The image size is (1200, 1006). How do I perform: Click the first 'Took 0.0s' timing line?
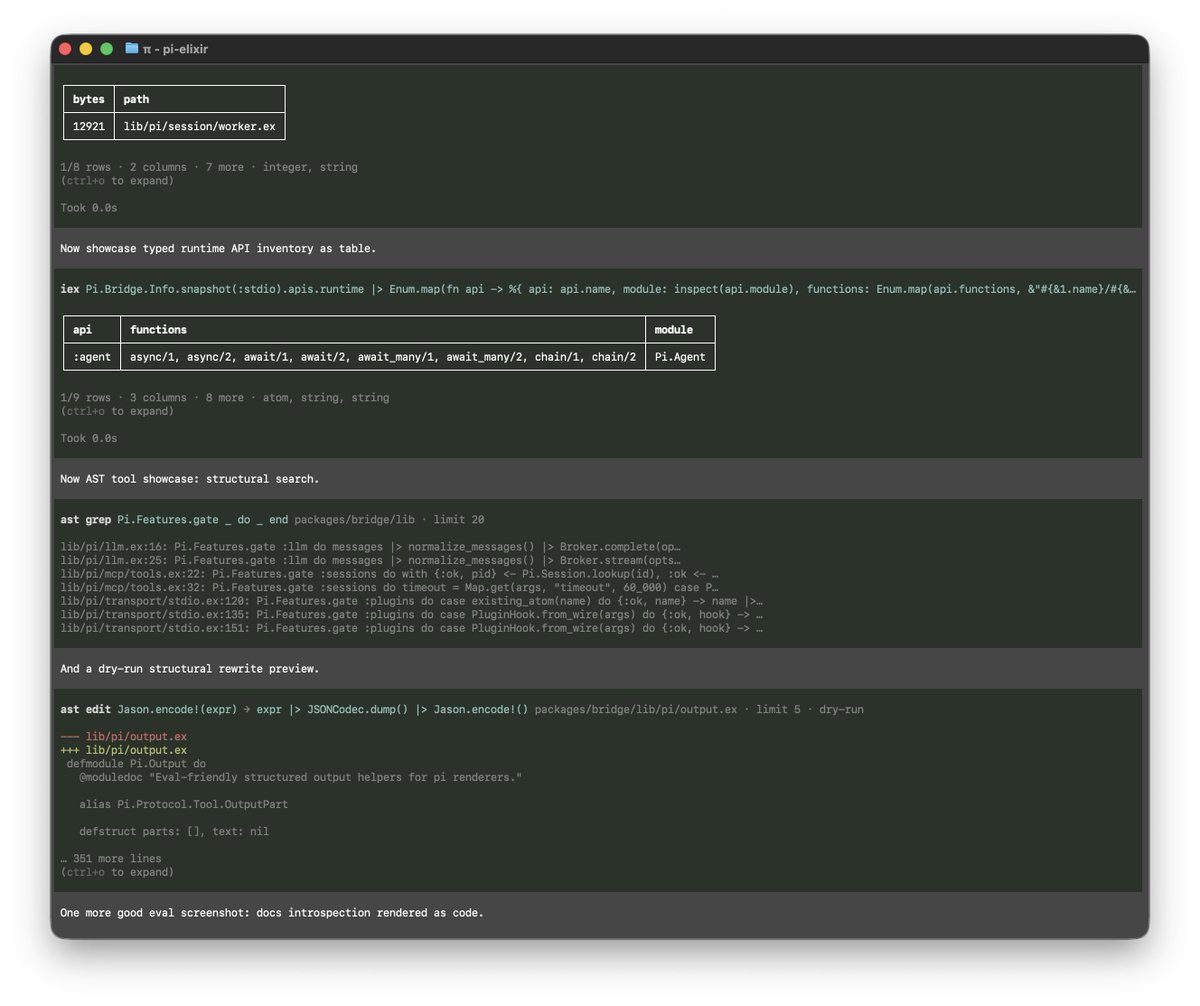[x=88, y=208]
